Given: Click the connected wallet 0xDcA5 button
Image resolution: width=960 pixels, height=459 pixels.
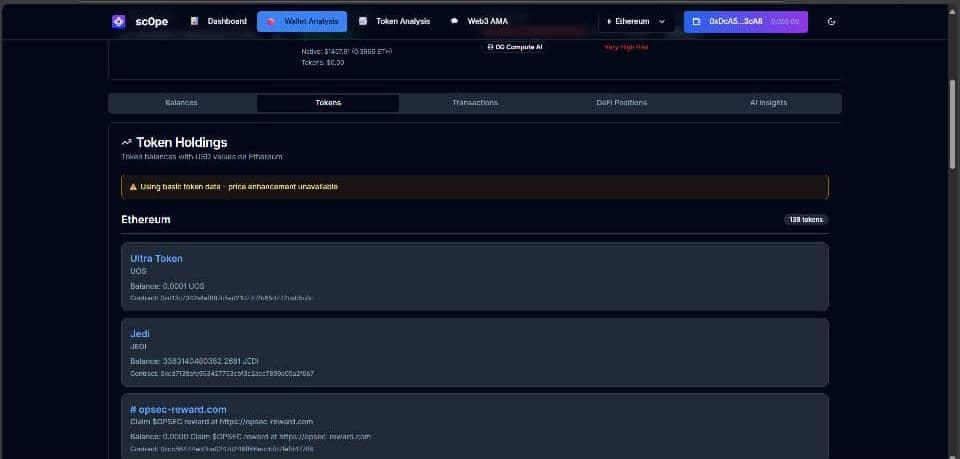Looking at the screenshot, I should pyautogui.click(x=746, y=21).
